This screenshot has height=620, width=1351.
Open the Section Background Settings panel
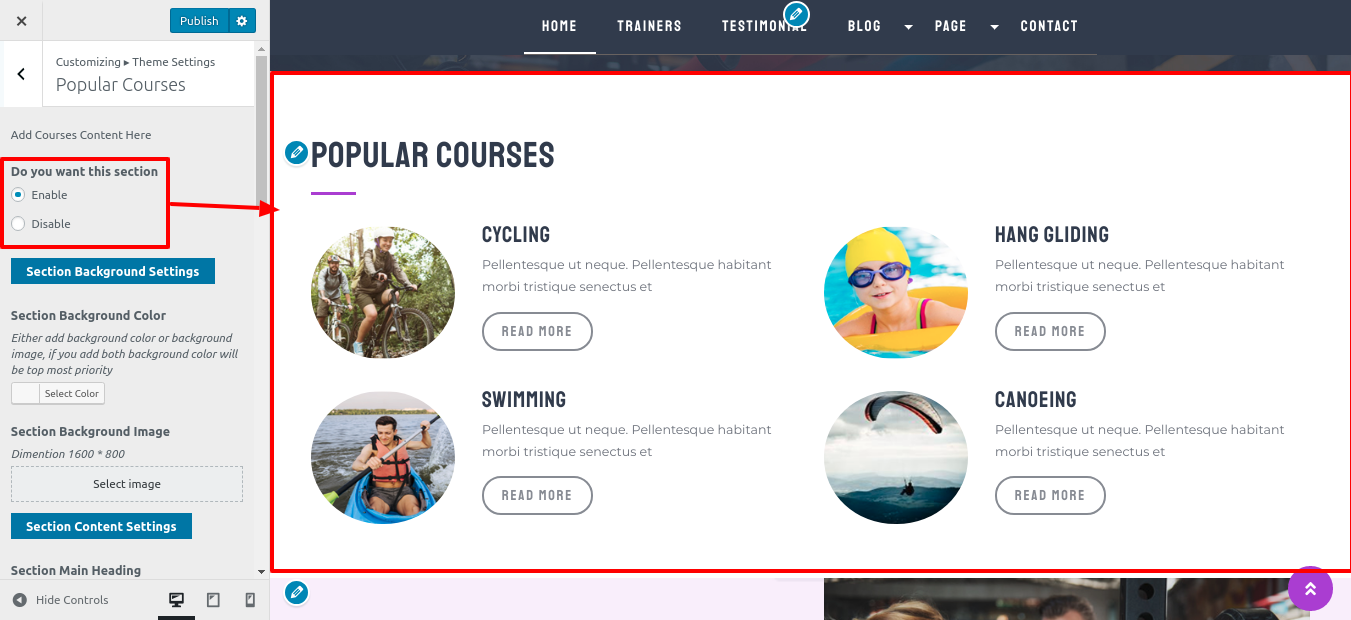click(113, 271)
